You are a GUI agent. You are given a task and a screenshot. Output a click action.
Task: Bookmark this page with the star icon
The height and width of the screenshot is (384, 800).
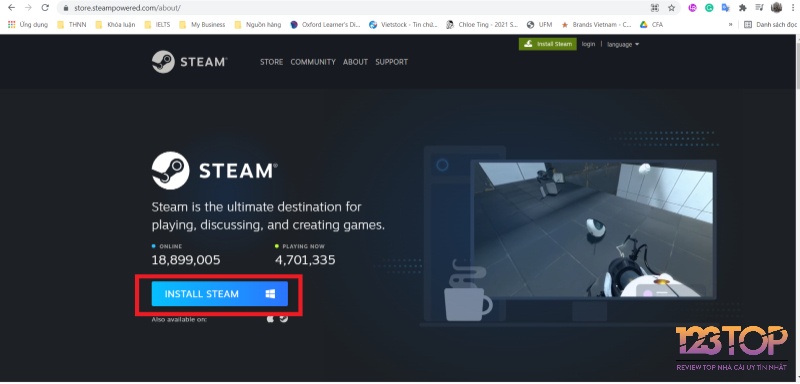(671, 8)
